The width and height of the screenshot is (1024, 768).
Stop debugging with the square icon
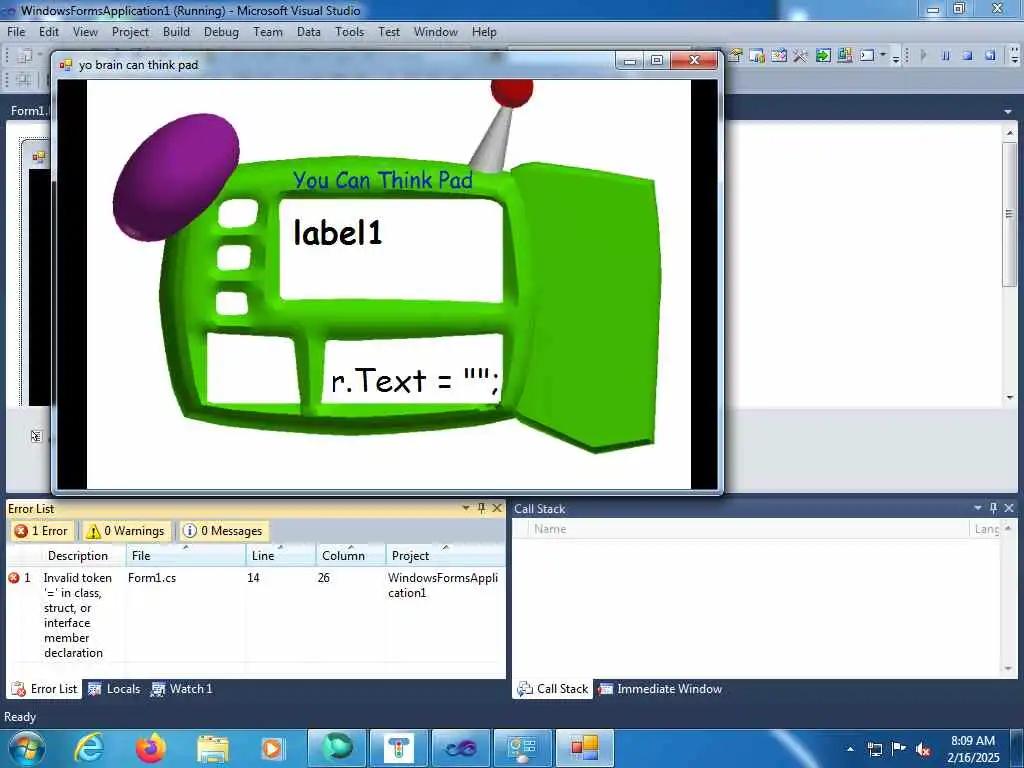pos(968,56)
